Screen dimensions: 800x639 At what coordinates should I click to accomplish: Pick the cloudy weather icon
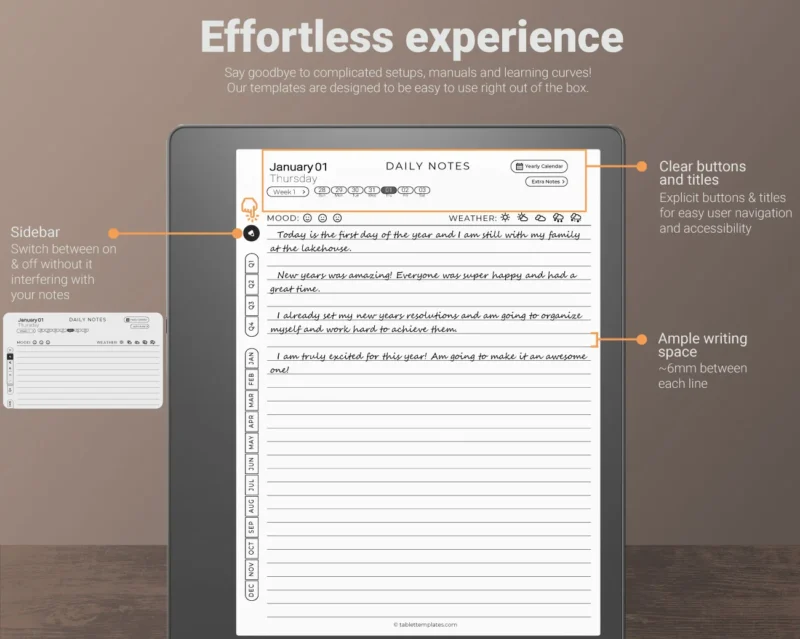[540, 218]
